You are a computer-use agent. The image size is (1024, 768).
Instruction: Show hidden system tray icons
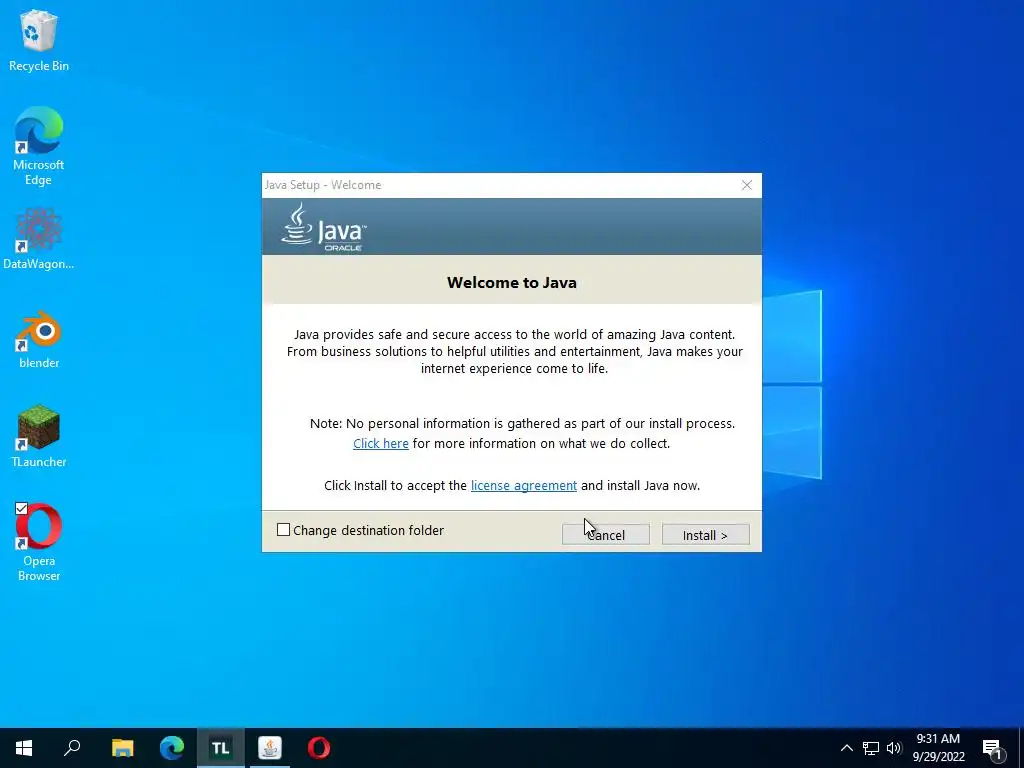(846, 748)
